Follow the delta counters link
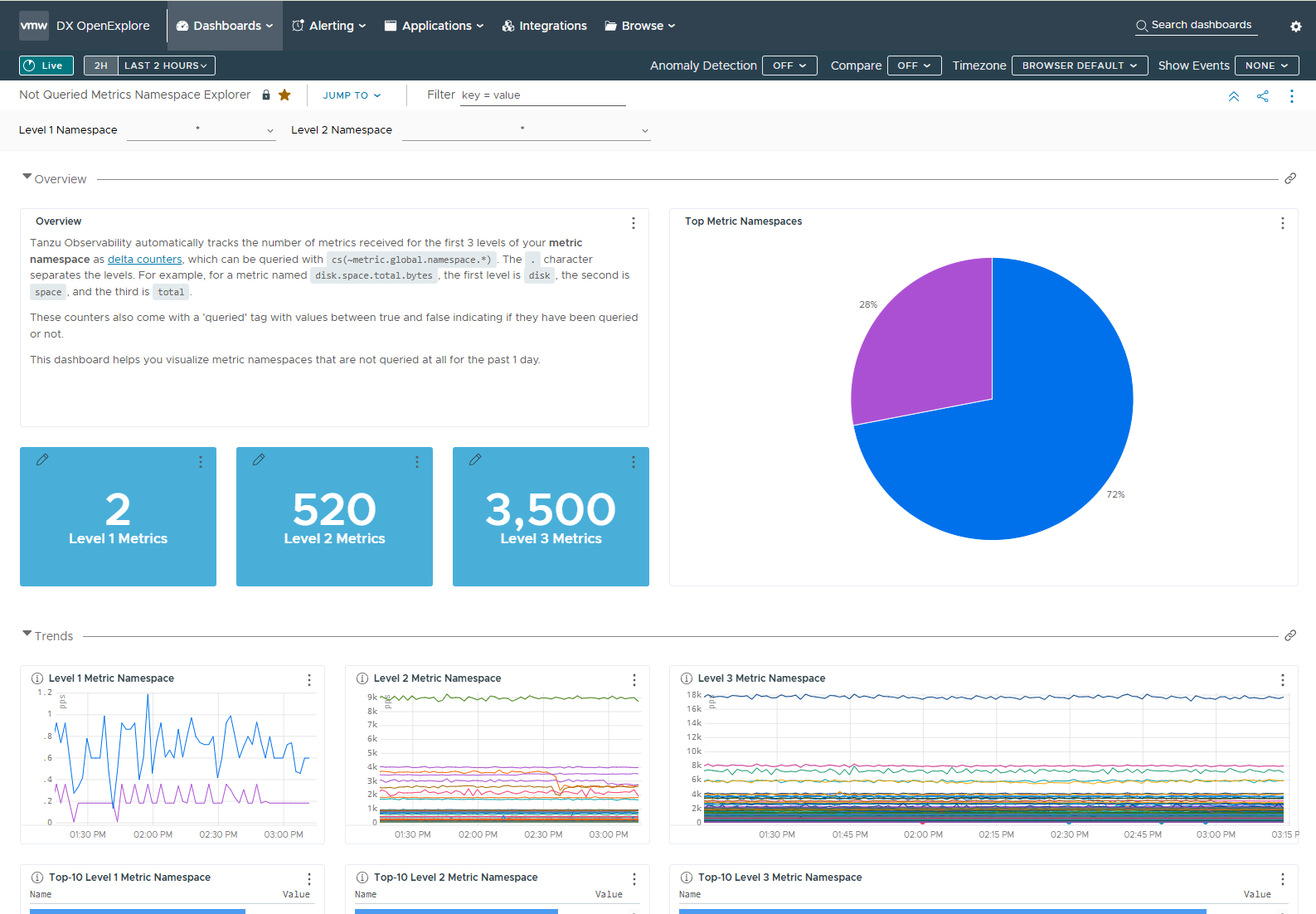Image resolution: width=1316 pixels, height=914 pixels. (144, 260)
